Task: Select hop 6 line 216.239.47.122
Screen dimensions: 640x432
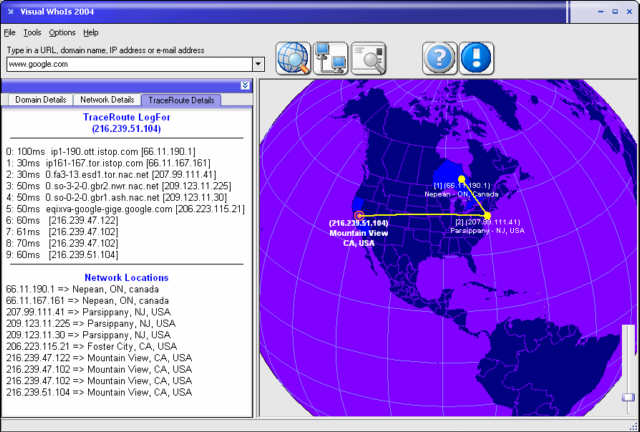Action: click(x=62, y=220)
